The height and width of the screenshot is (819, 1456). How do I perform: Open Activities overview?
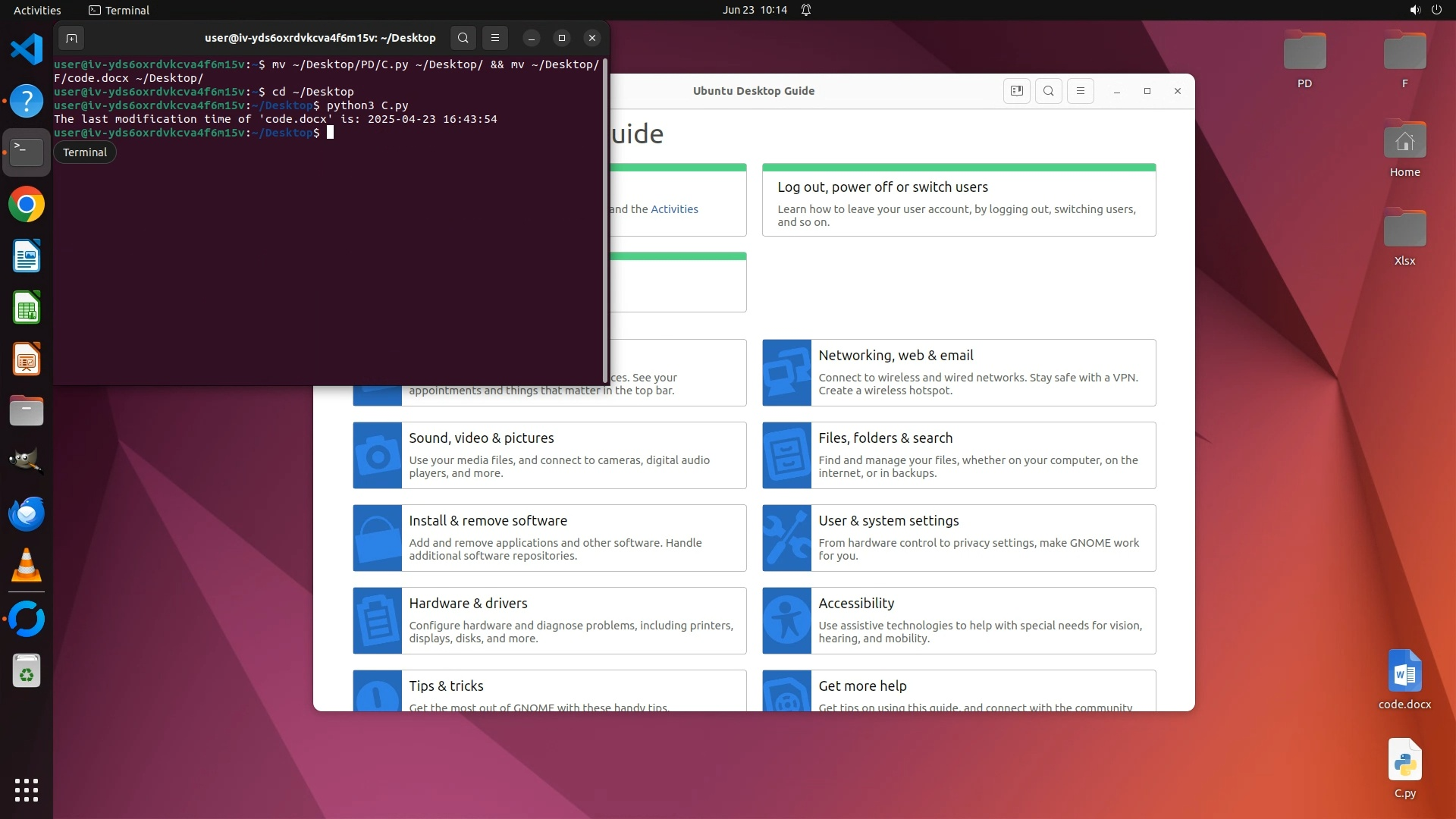(37, 10)
